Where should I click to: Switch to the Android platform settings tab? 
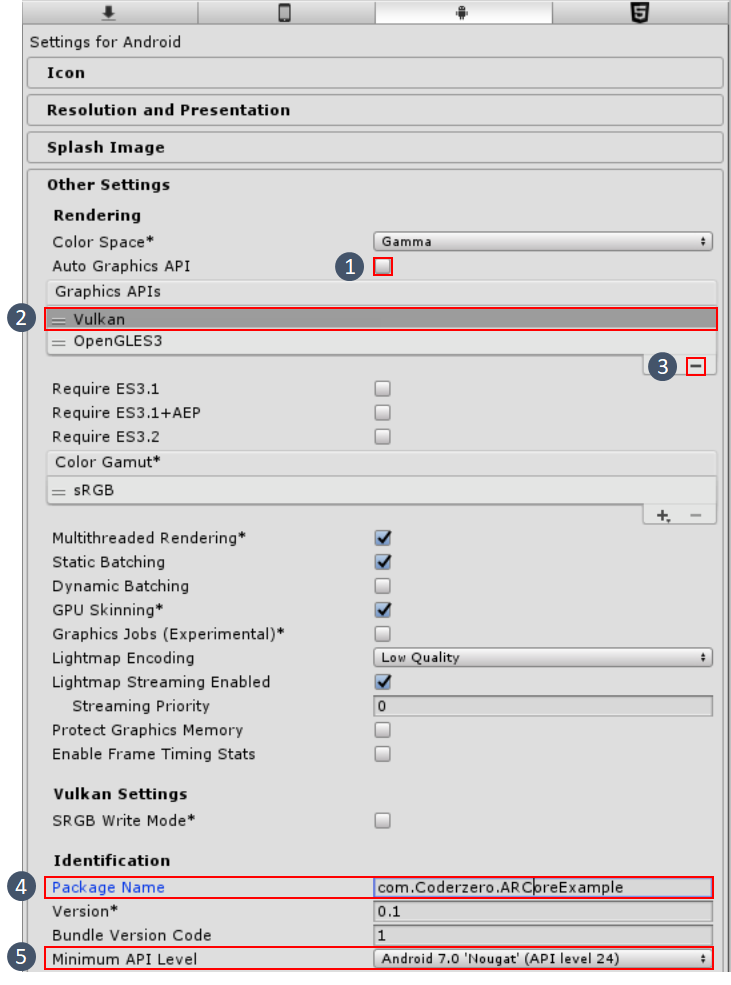pos(463,12)
